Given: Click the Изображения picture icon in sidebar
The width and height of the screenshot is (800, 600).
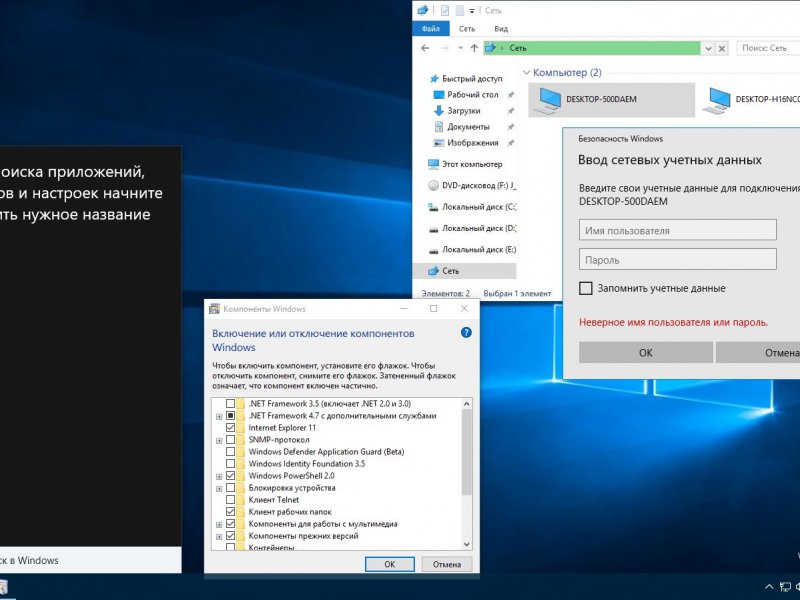Looking at the screenshot, I should 438,143.
